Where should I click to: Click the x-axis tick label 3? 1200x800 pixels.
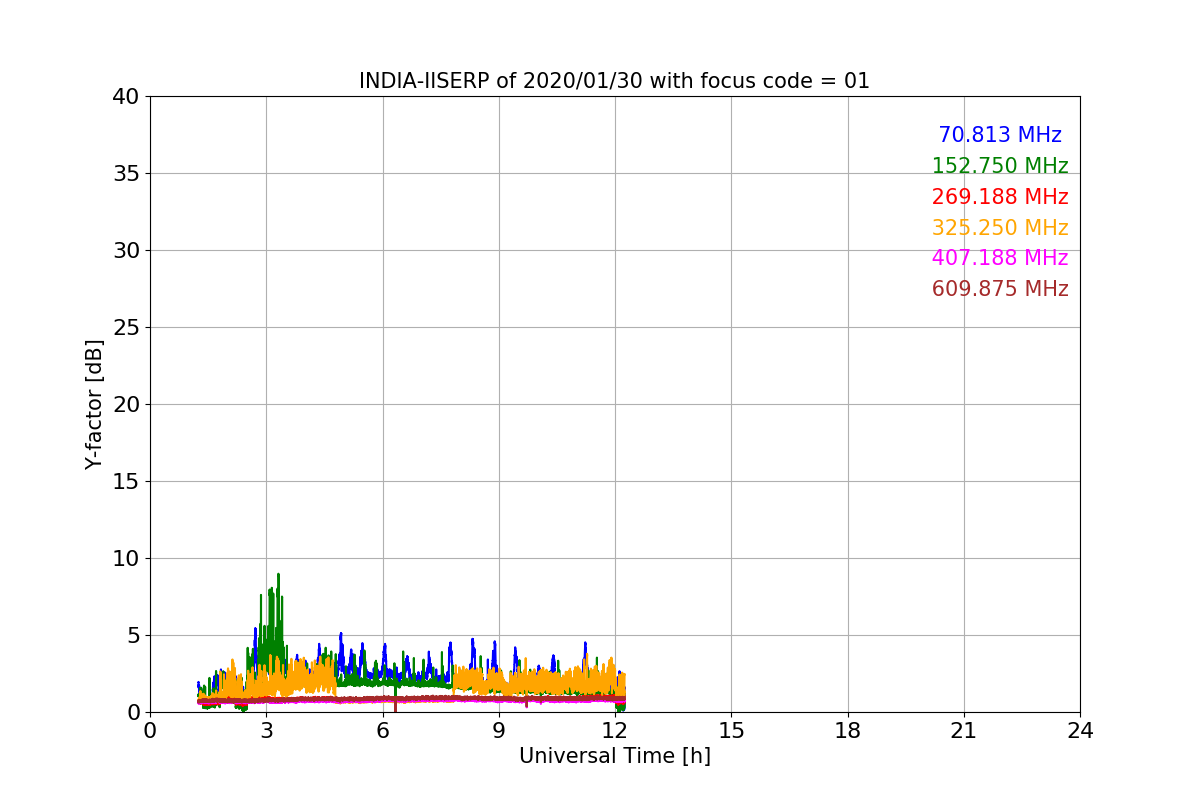(x=266, y=731)
